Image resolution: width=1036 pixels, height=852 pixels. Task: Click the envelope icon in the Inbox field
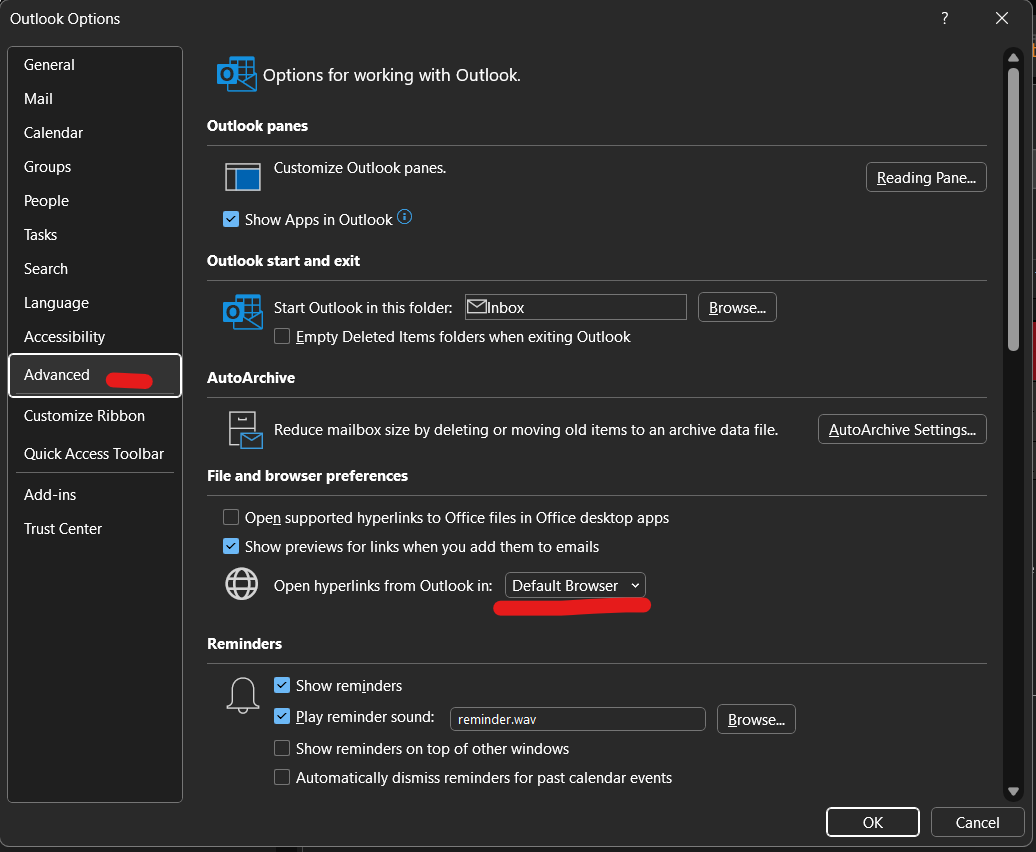(x=476, y=306)
